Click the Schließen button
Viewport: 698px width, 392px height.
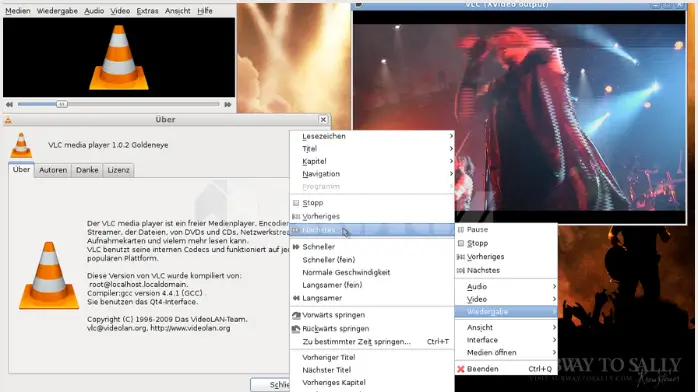pyautogui.click(x=270, y=384)
